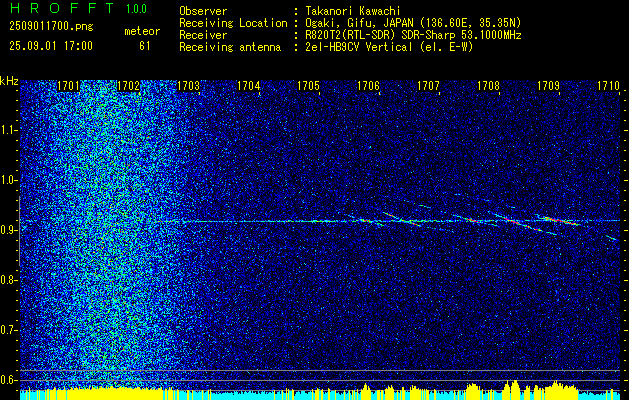
Task: Click the 2el-HB9CV Vertical antenna text
Action: [387, 47]
